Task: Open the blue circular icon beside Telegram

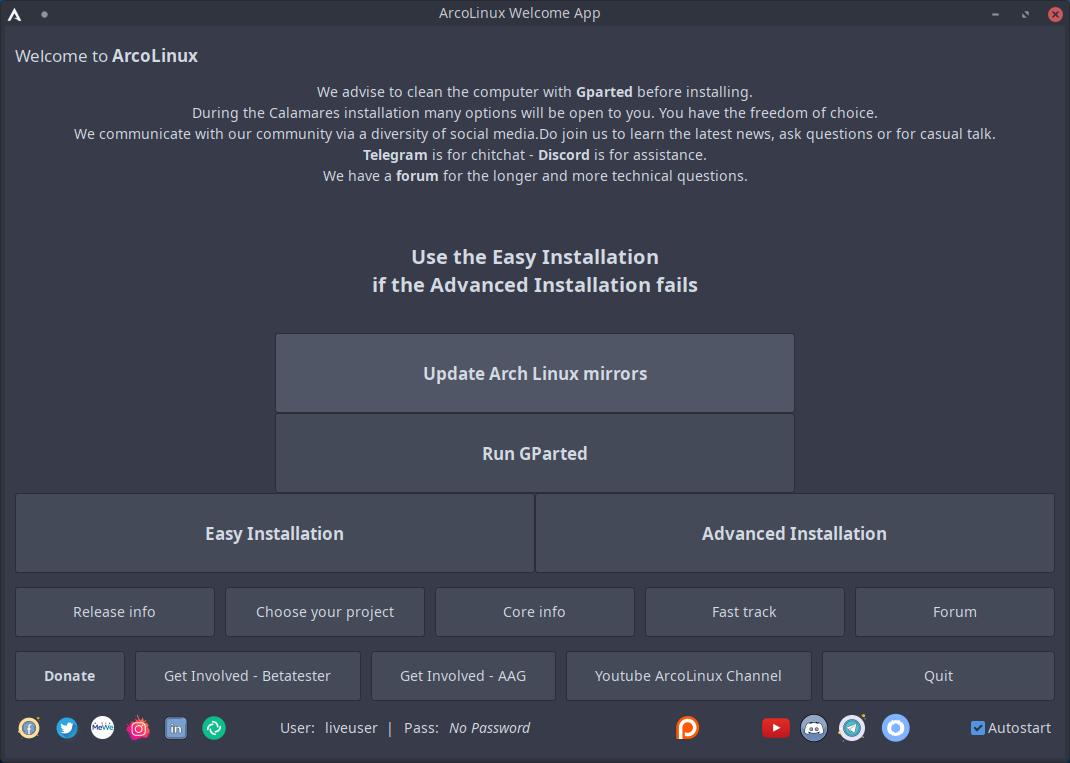Action: pos(895,728)
